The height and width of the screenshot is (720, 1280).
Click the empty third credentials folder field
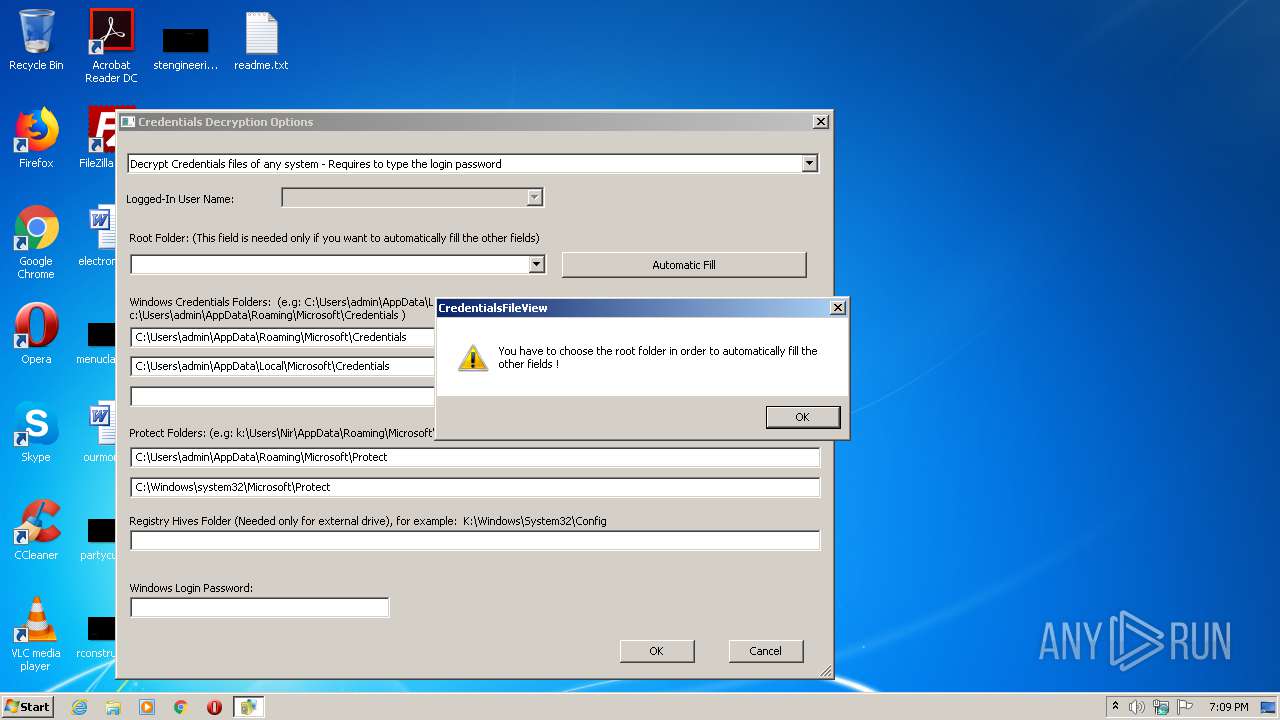click(x=283, y=396)
